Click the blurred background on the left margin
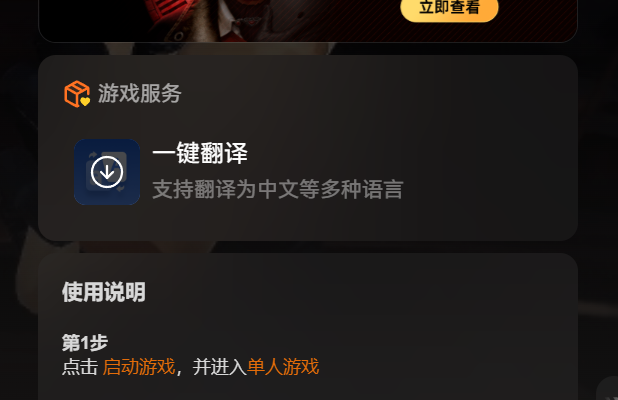 [19, 197]
